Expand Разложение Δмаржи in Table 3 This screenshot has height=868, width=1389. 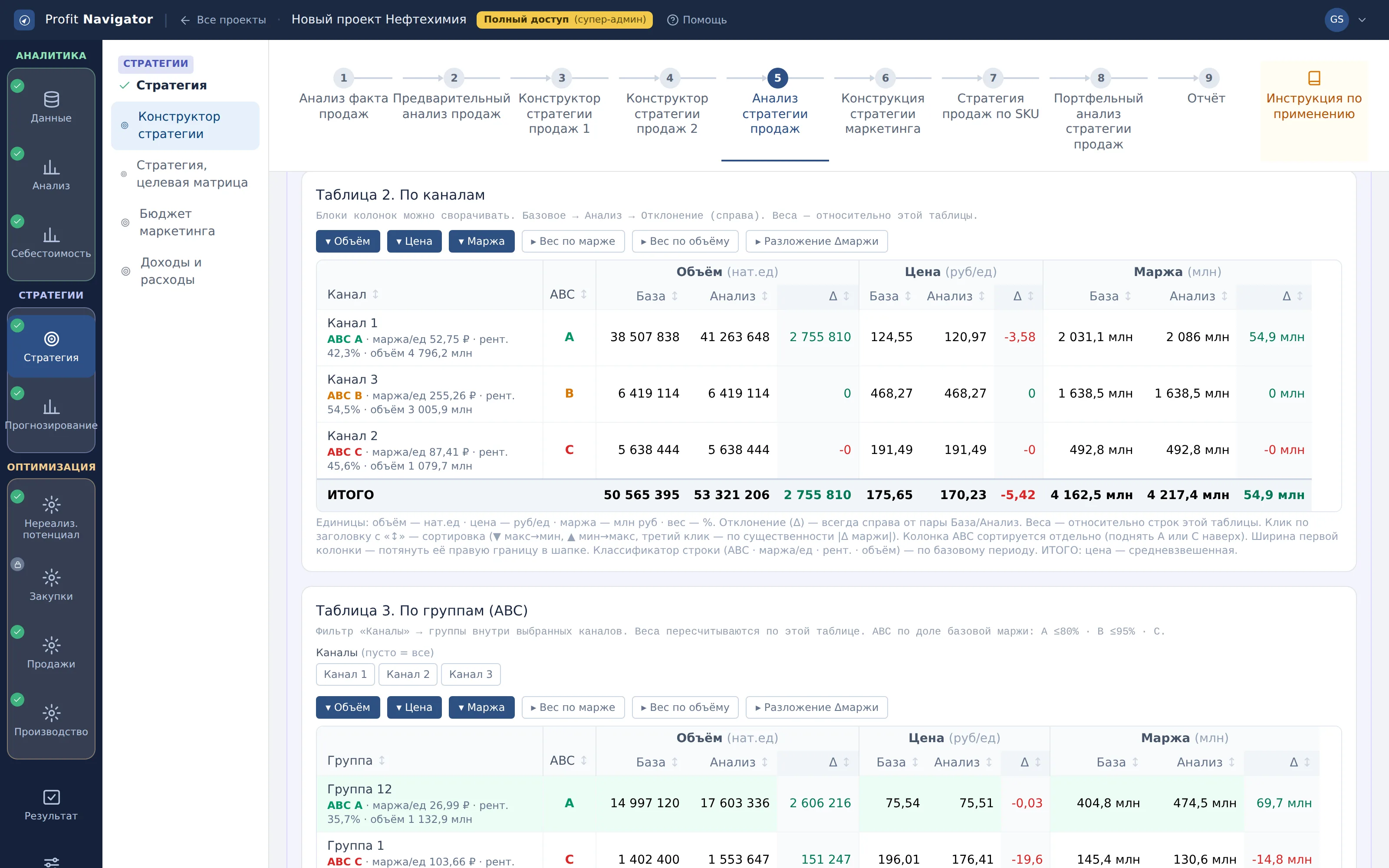[x=816, y=708]
